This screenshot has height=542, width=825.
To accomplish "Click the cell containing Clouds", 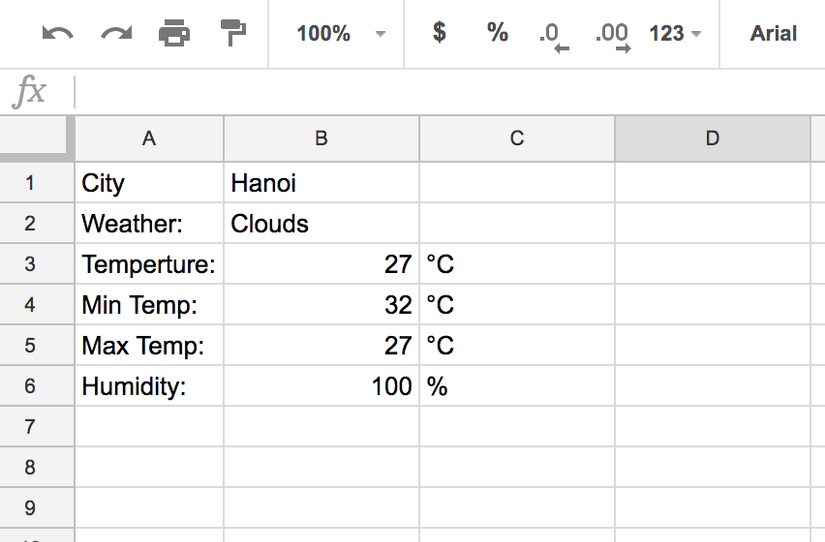I will pyautogui.click(x=321, y=224).
